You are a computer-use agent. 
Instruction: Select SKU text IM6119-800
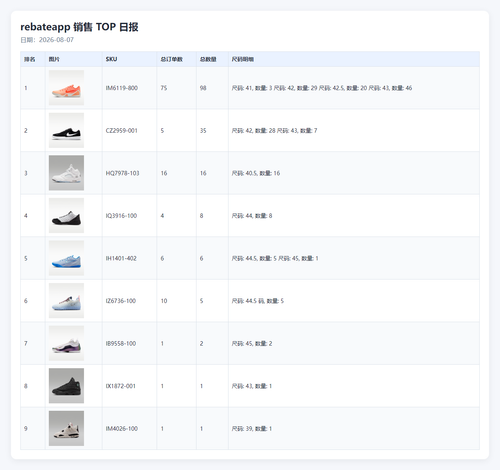point(122,88)
